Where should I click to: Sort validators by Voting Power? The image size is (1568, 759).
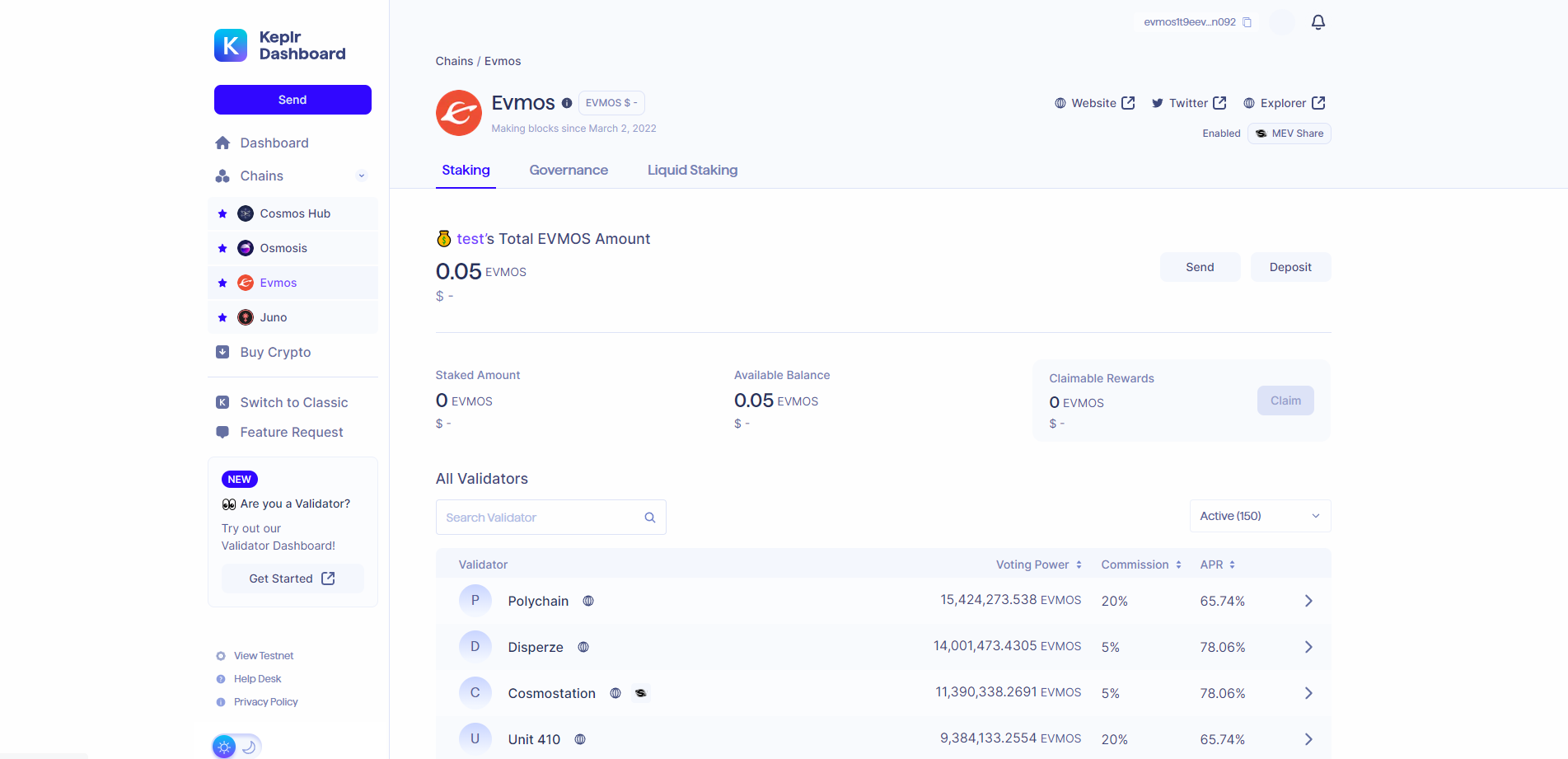tap(1038, 565)
